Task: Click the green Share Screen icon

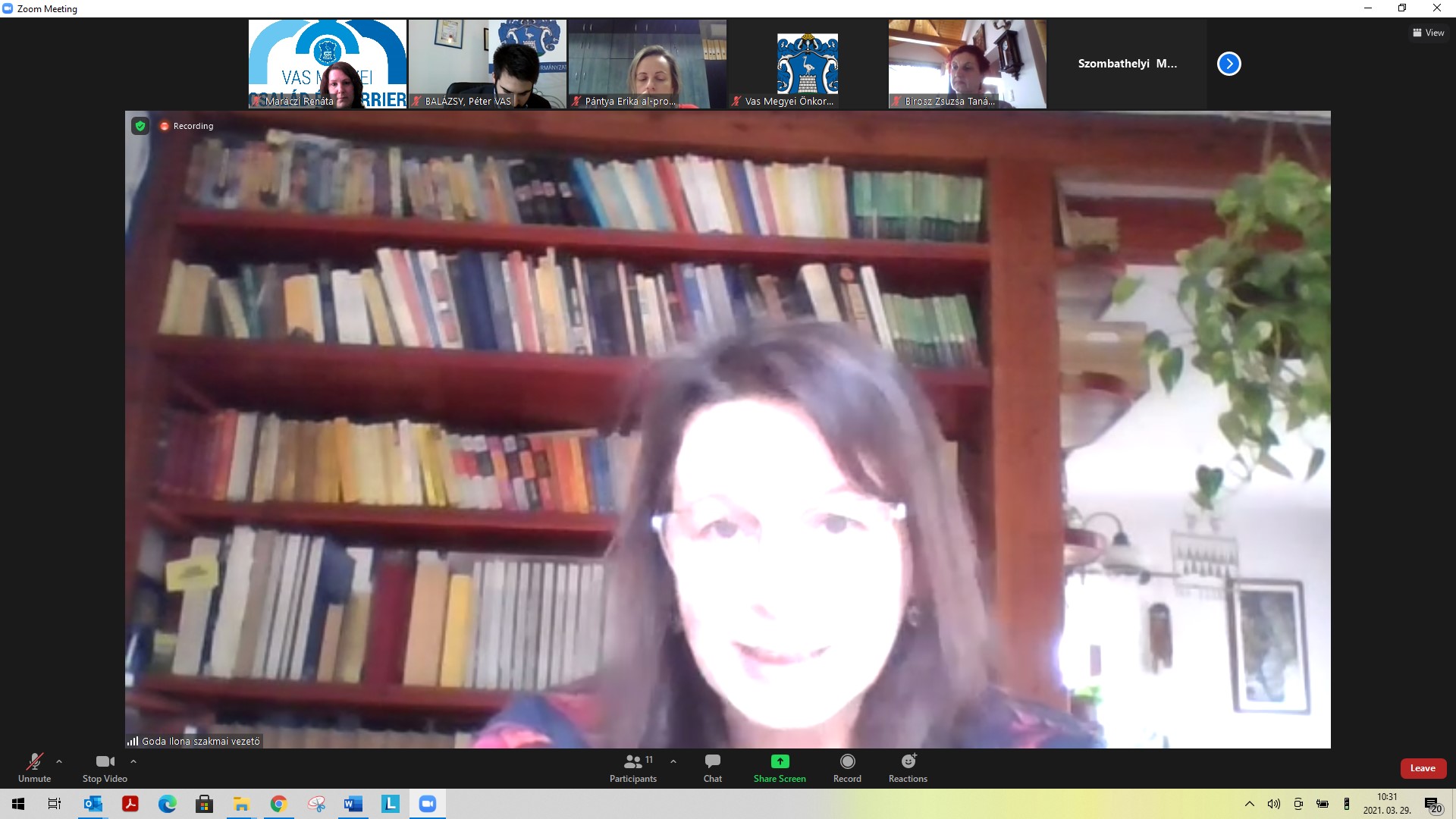Action: (780, 761)
